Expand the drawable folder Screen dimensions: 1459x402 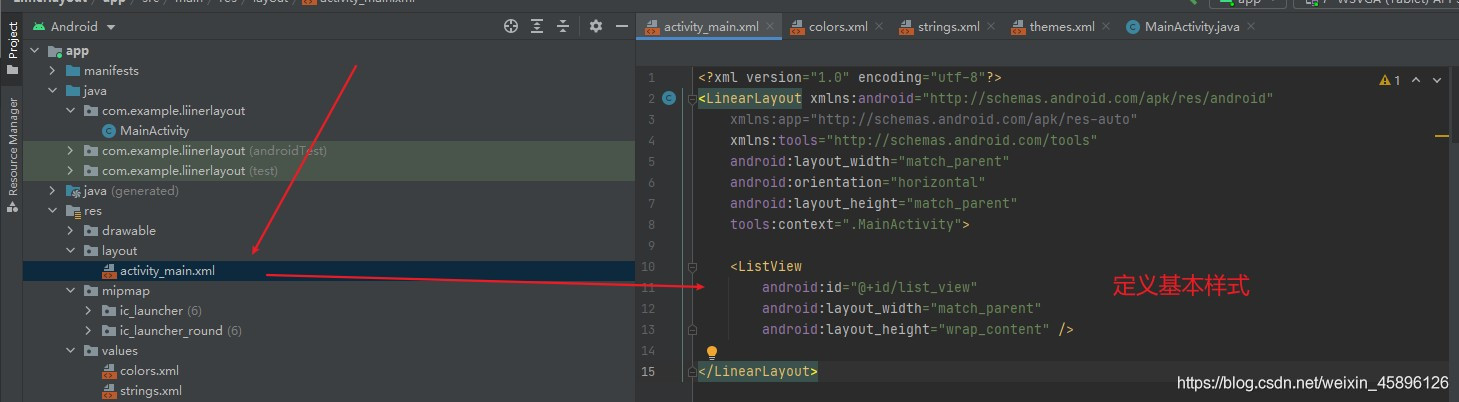click(71, 231)
